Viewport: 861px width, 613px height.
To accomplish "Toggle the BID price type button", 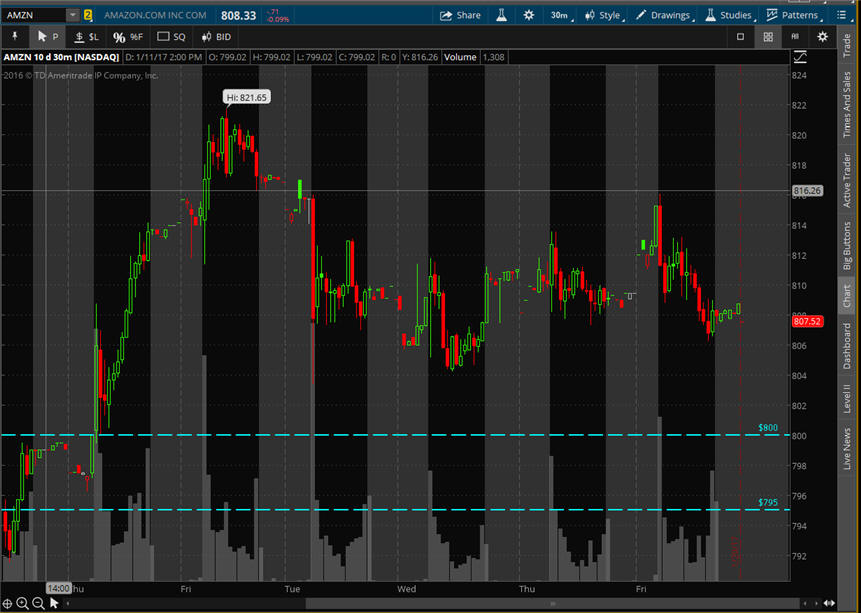I will coord(216,37).
